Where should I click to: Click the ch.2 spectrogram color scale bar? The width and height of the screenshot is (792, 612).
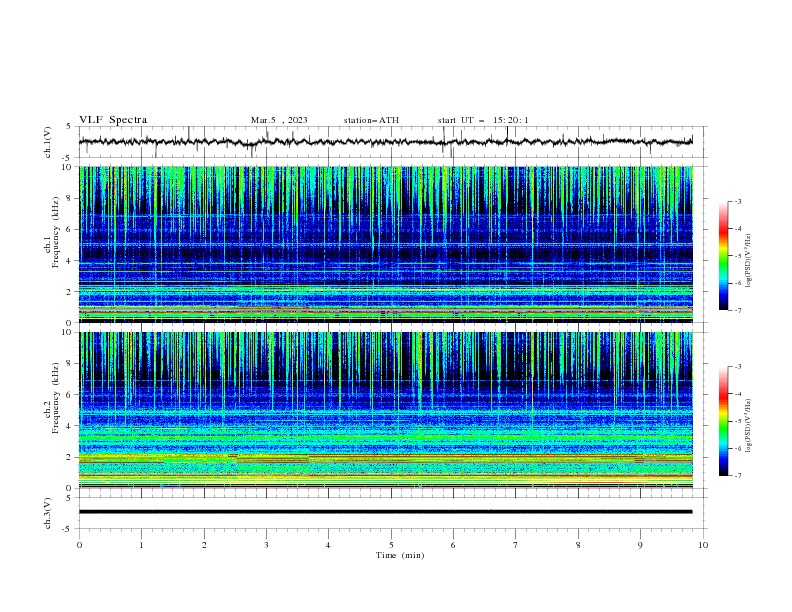coord(723,421)
